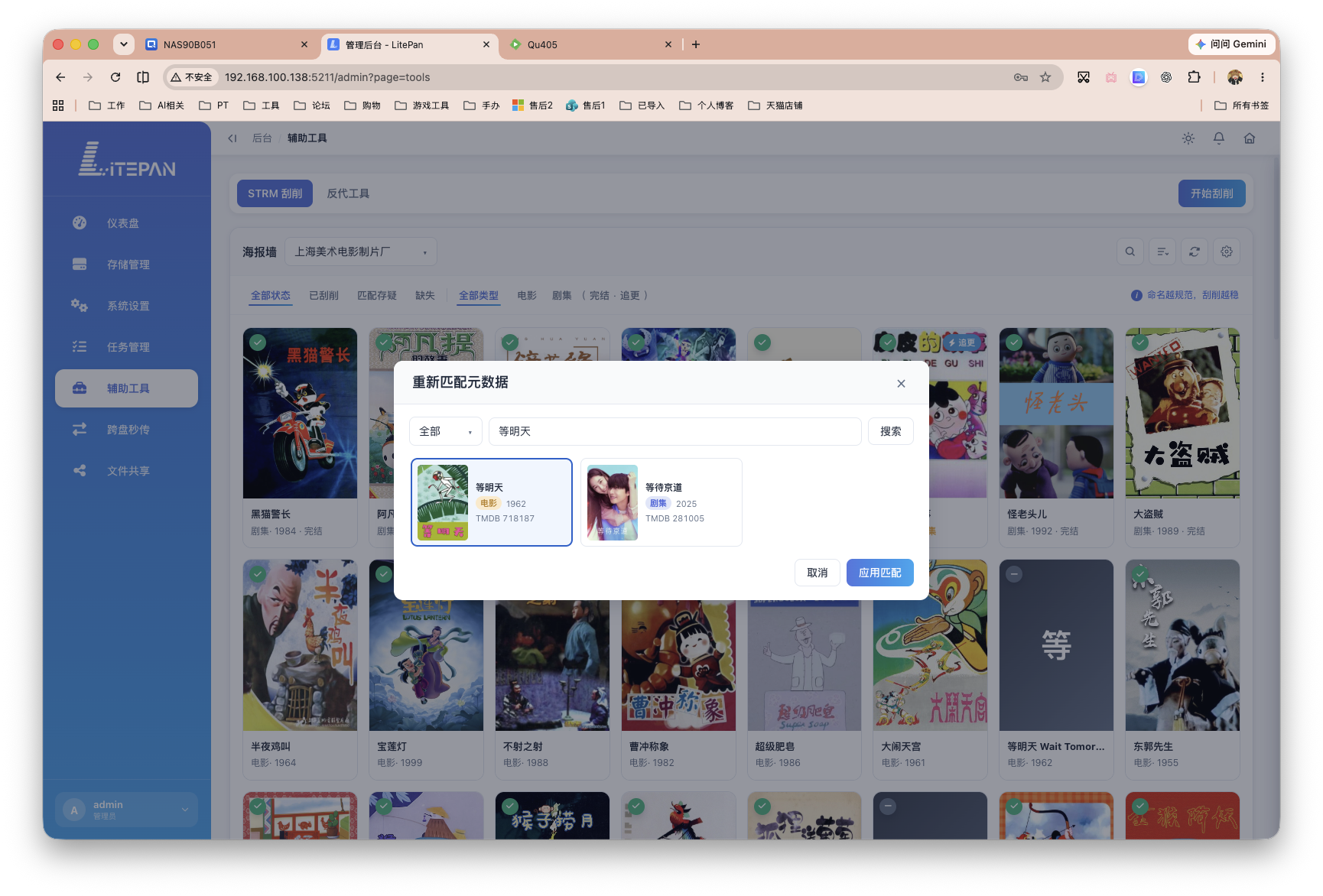Open the notifications bell
Viewport: 1323px width, 896px height.
pyautogui.click(x=1219, y=138)
